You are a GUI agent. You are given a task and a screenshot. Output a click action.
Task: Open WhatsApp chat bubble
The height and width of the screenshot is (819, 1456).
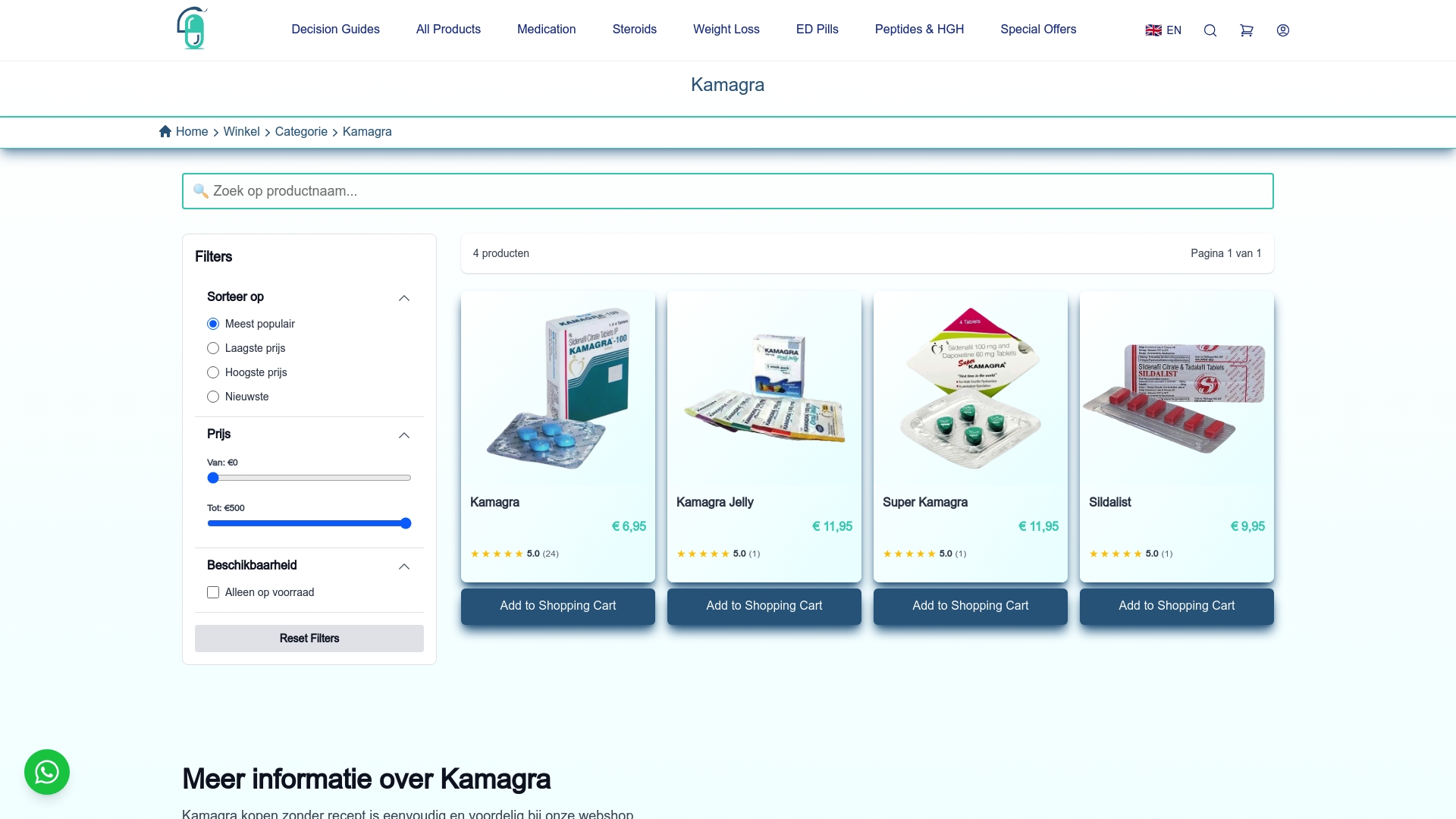click(47, 772)
